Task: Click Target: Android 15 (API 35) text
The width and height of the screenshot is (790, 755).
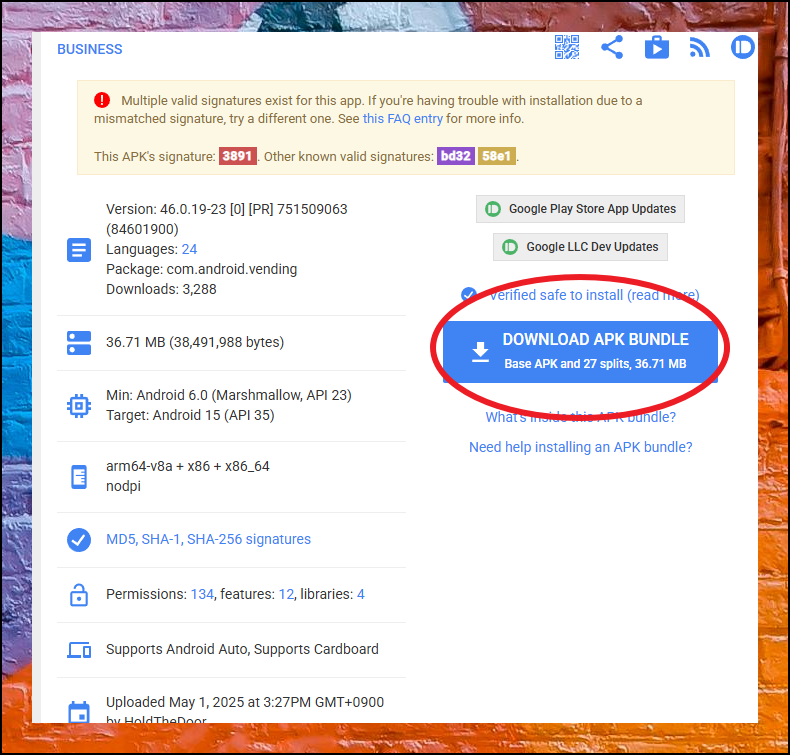Action: [x=190, y=416]
